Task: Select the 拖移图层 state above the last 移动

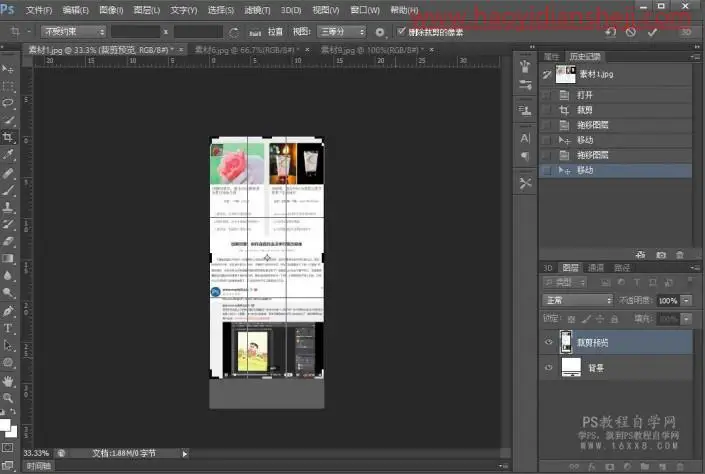Action: tap(615, 155)
